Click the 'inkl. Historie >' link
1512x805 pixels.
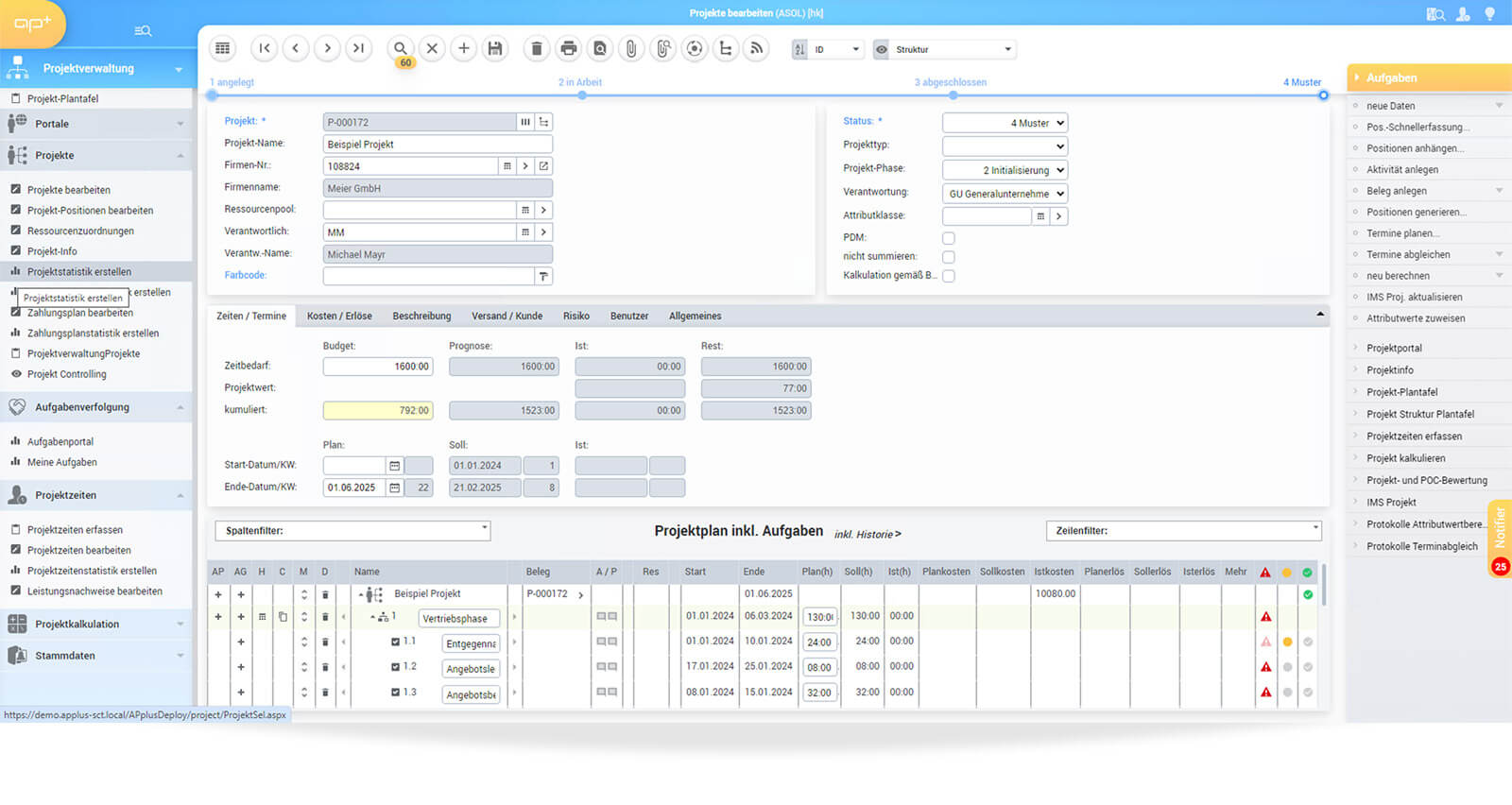868,535
